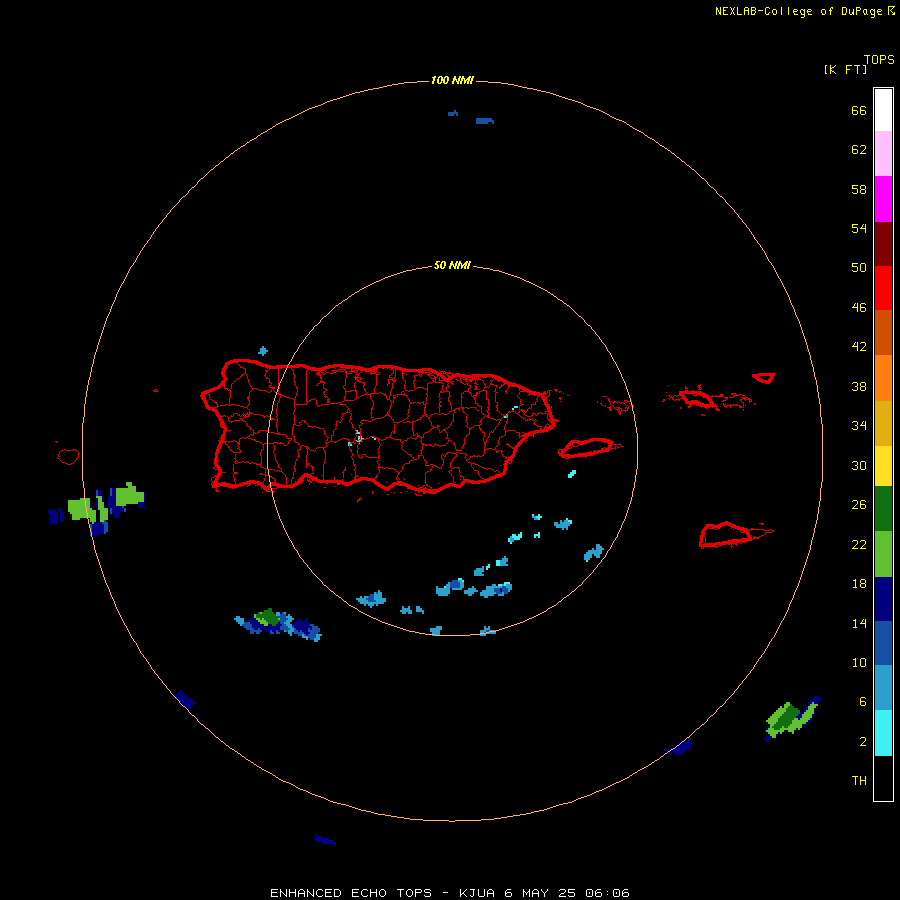The width and height of the screenshot is (900, 900).
Task: Click the 42 legend scale value
Action: tap(859, 346)
